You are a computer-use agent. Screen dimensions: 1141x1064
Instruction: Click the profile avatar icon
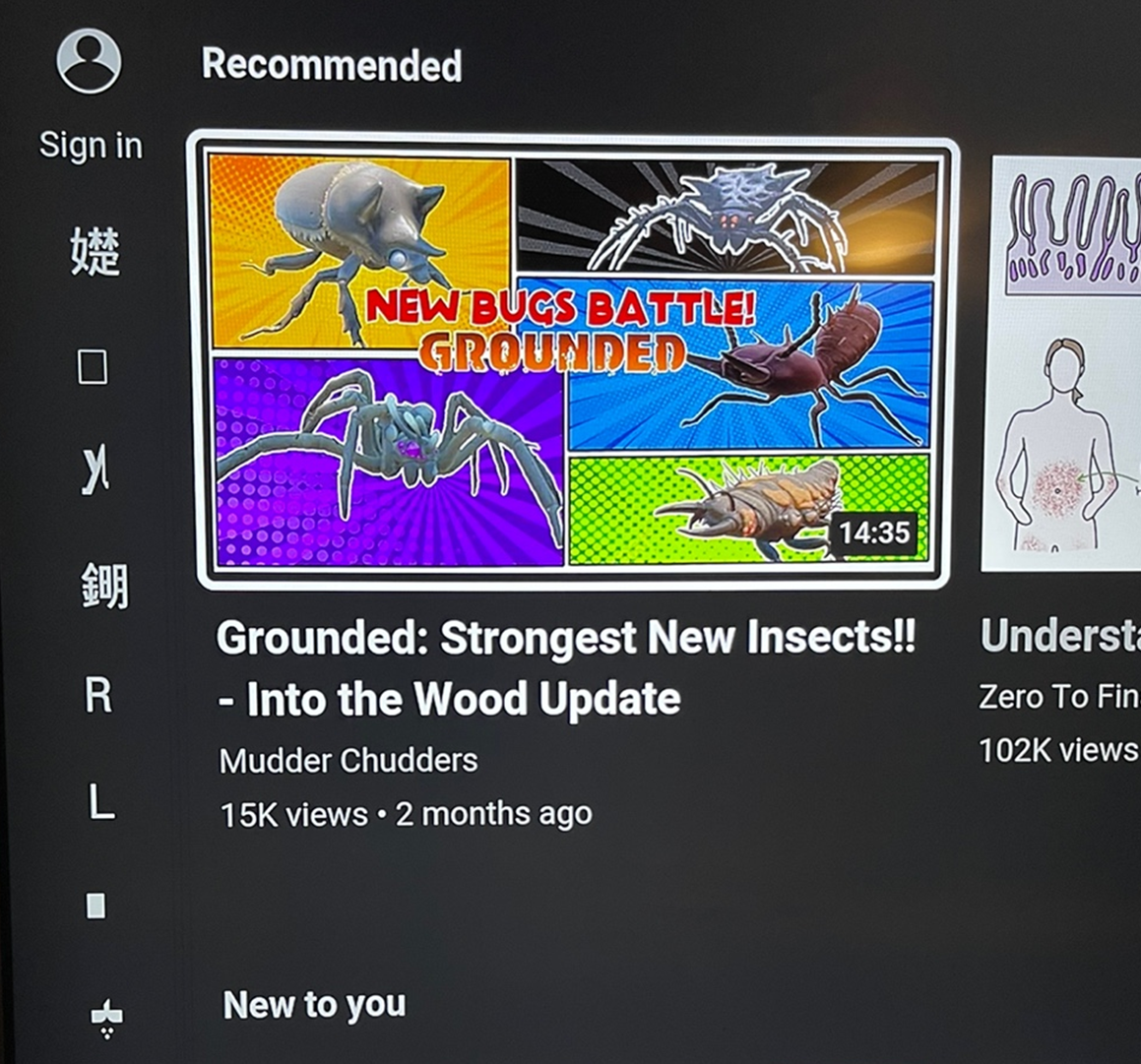[x=89, y=61]
